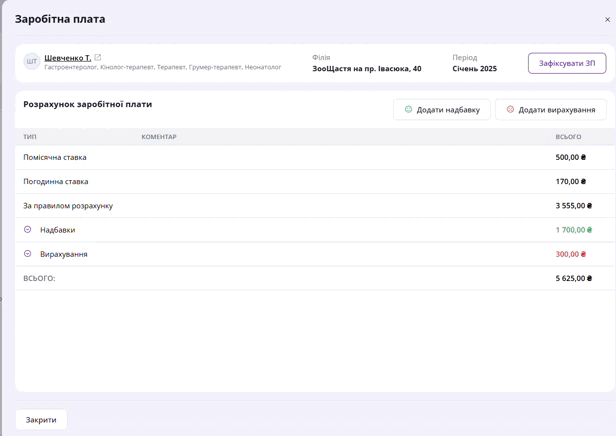Select the Помісячна ставка row label
This screenshot has width=616, height=436.
pyautogui.click(x=55, y=157)
